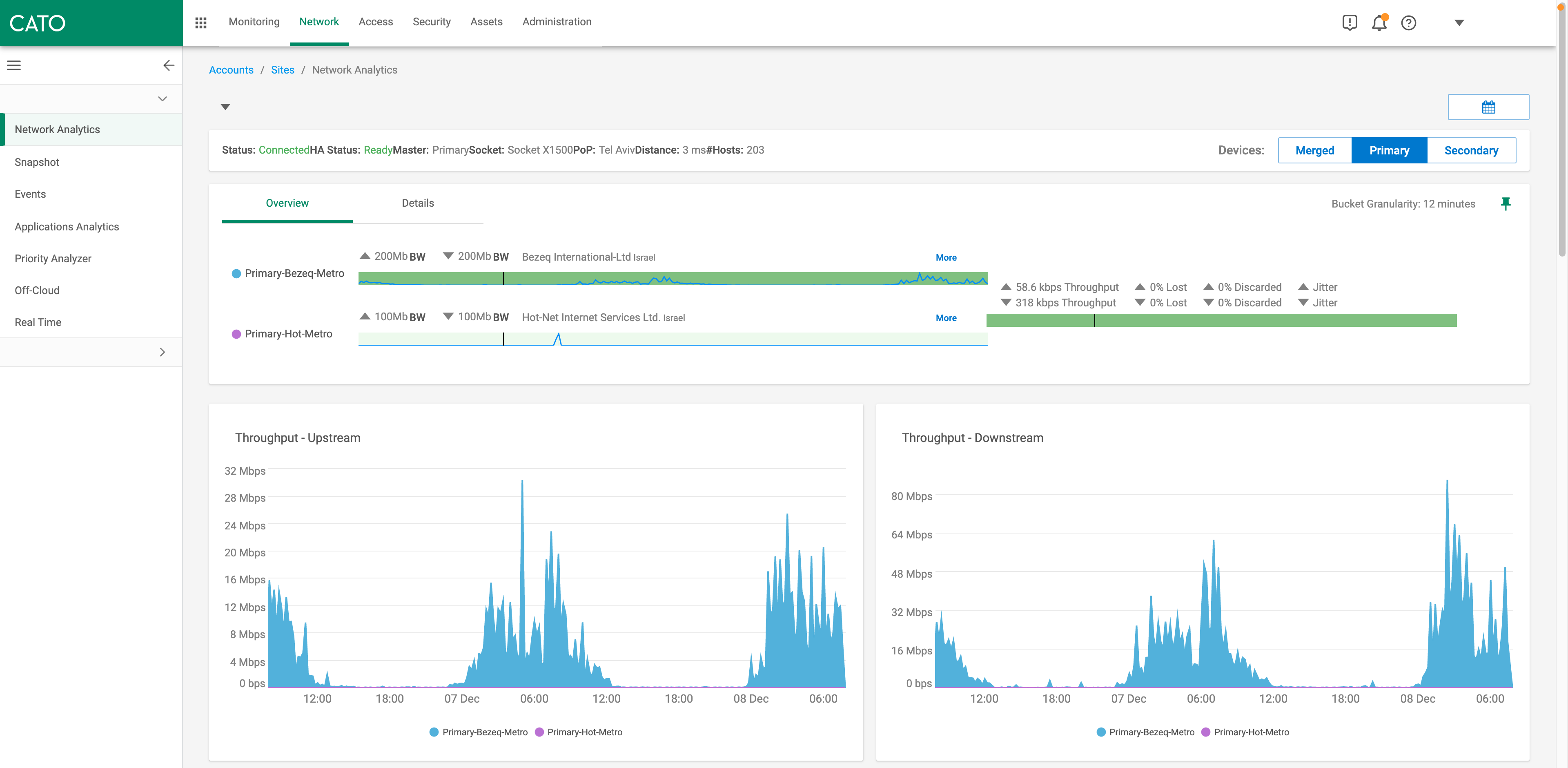The height and width of the screenshot is (768, 1568).
Task: Open the Details tab
Action: pyautogui.click(x=418, y=203)
